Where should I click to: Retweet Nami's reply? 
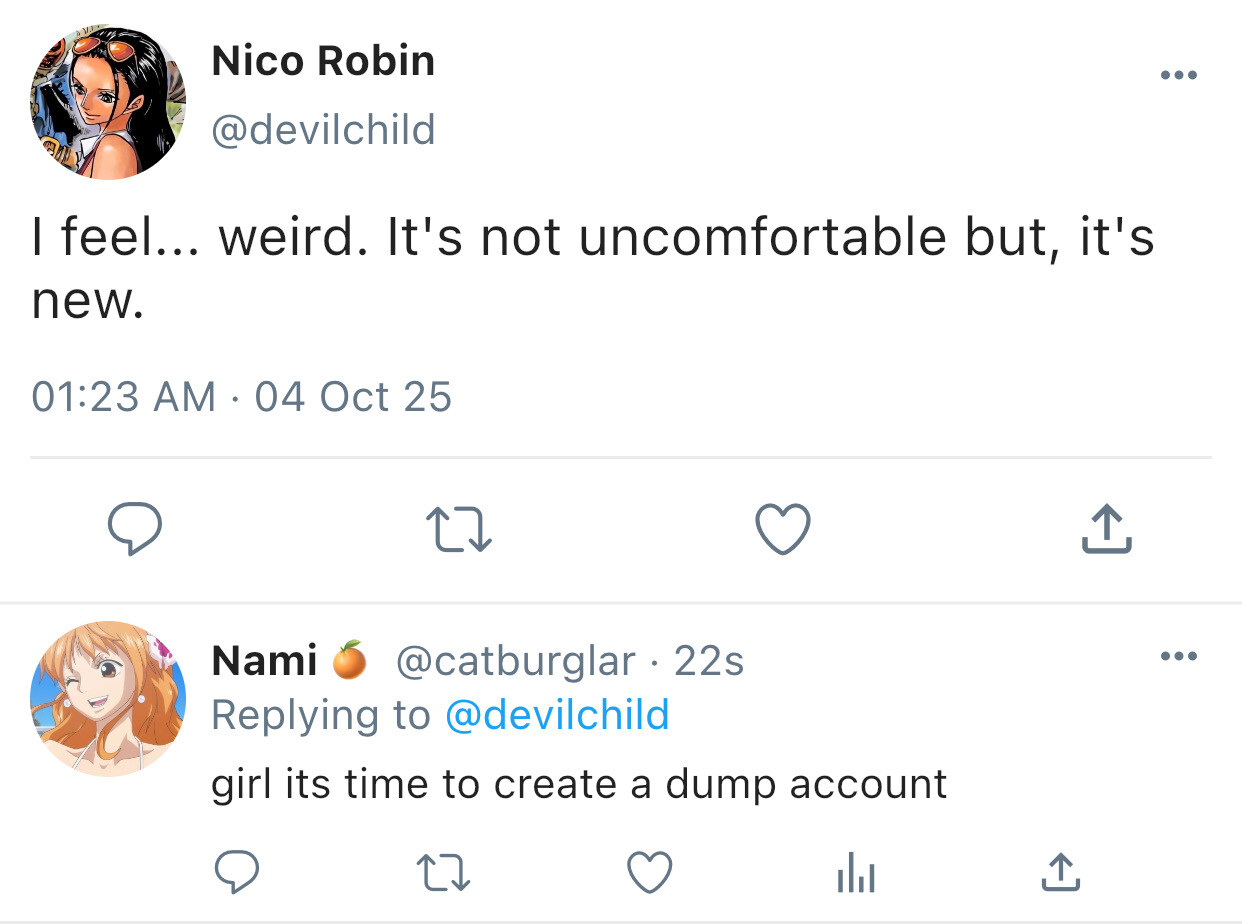(x=444, y=872)
